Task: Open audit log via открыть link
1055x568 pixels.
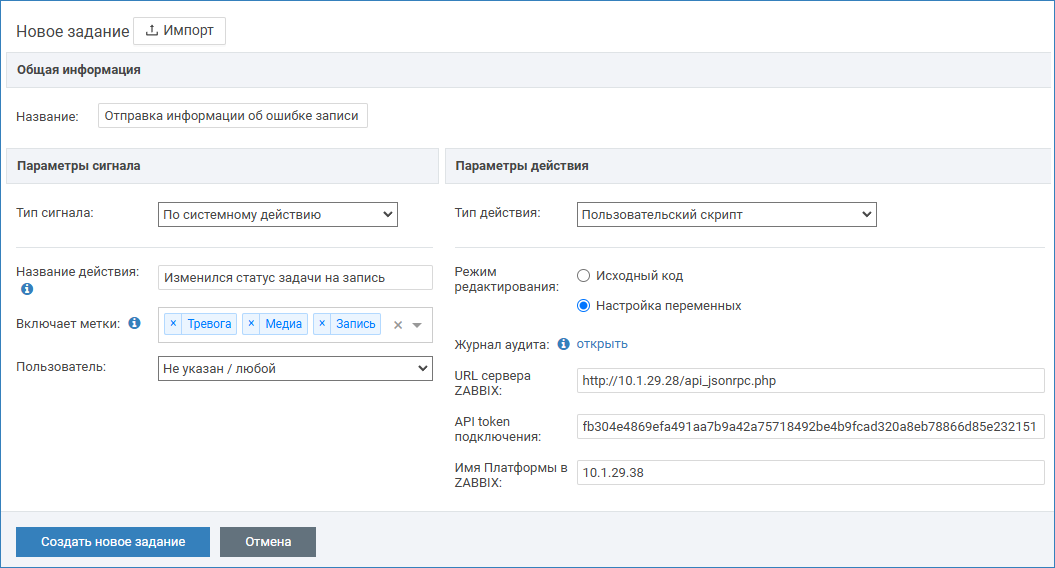Action: [602, 344]
